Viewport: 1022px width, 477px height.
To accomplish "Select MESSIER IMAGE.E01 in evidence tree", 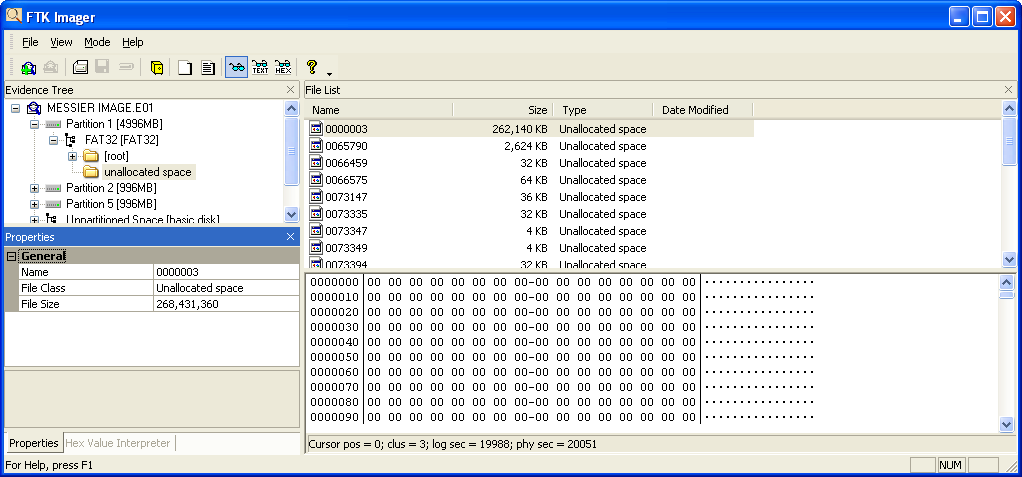I will coord(100,108).
